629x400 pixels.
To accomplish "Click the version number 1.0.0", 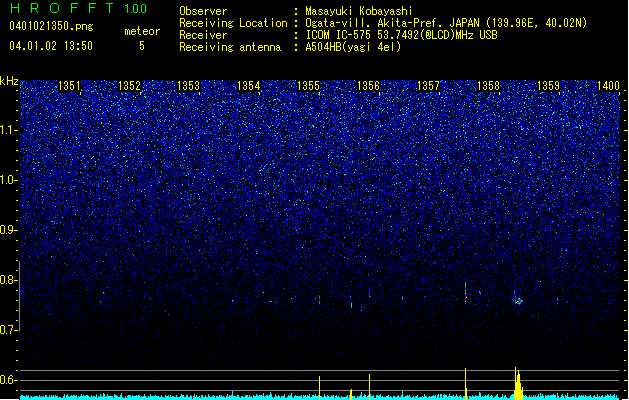I will pyautogui.click(x=135, y=9).
